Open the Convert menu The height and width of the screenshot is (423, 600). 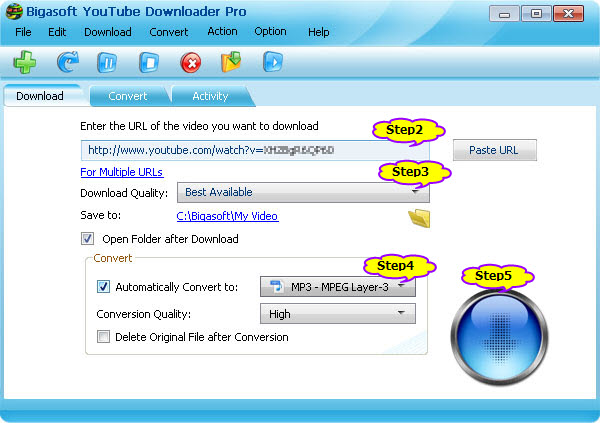[168, 32]
